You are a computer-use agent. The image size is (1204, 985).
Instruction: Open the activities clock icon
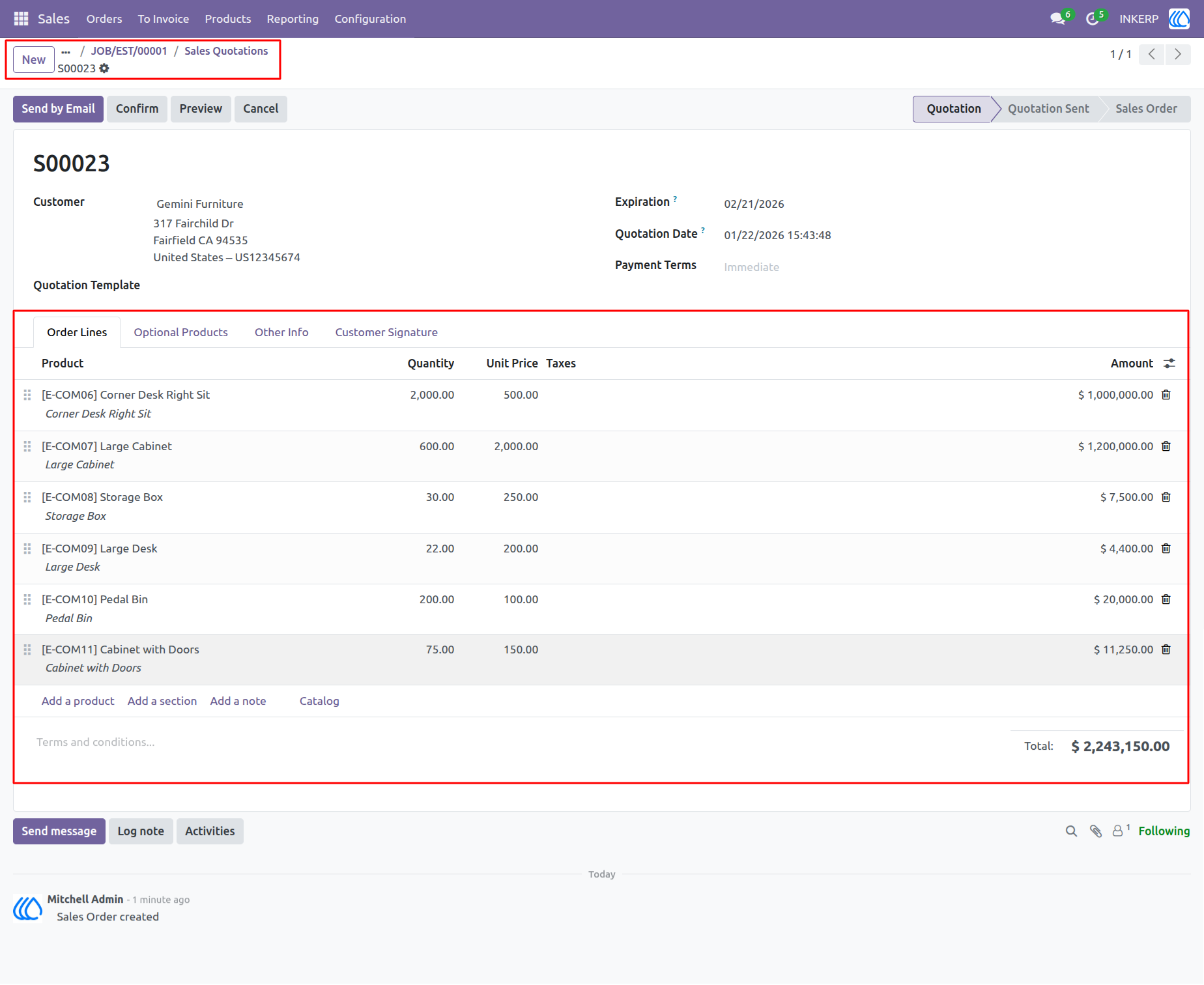point(1092,19)
